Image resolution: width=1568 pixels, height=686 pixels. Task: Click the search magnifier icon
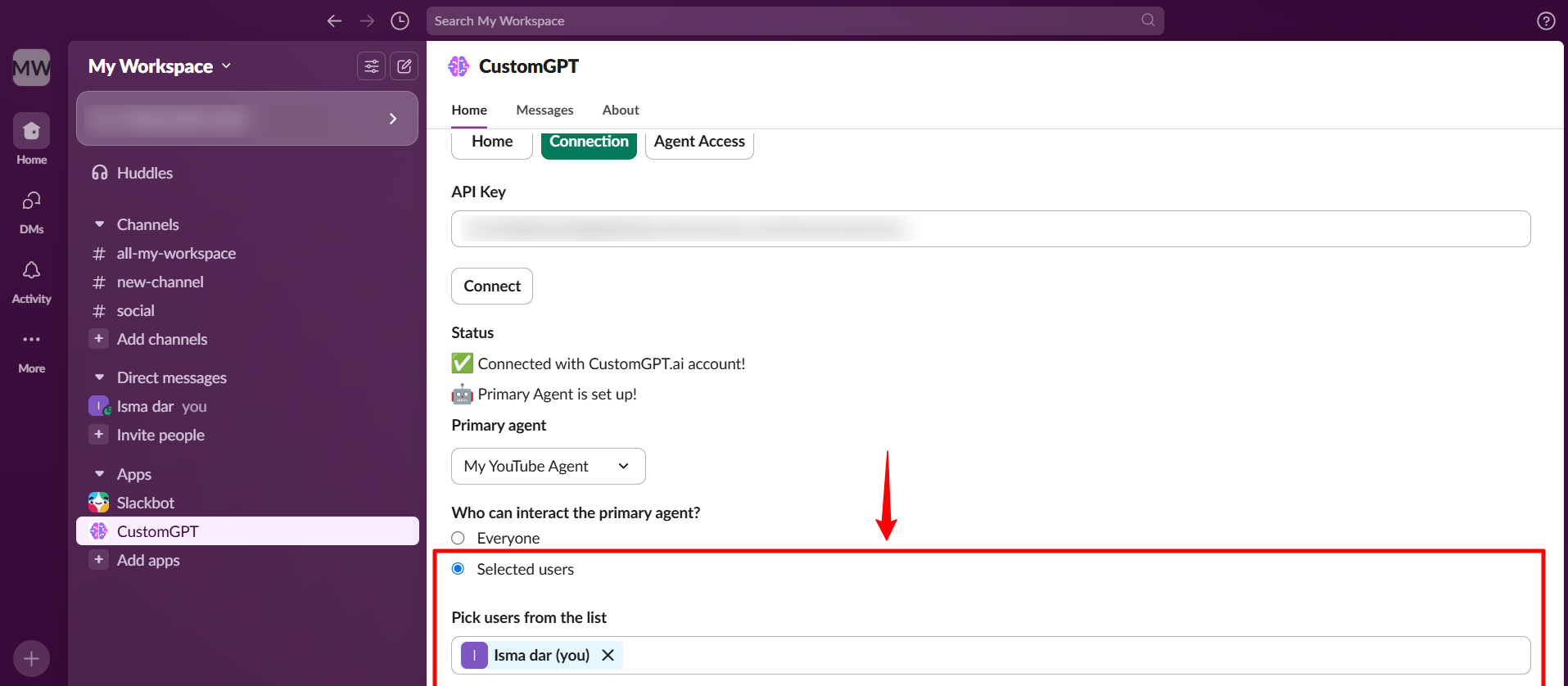[1148, 20]
